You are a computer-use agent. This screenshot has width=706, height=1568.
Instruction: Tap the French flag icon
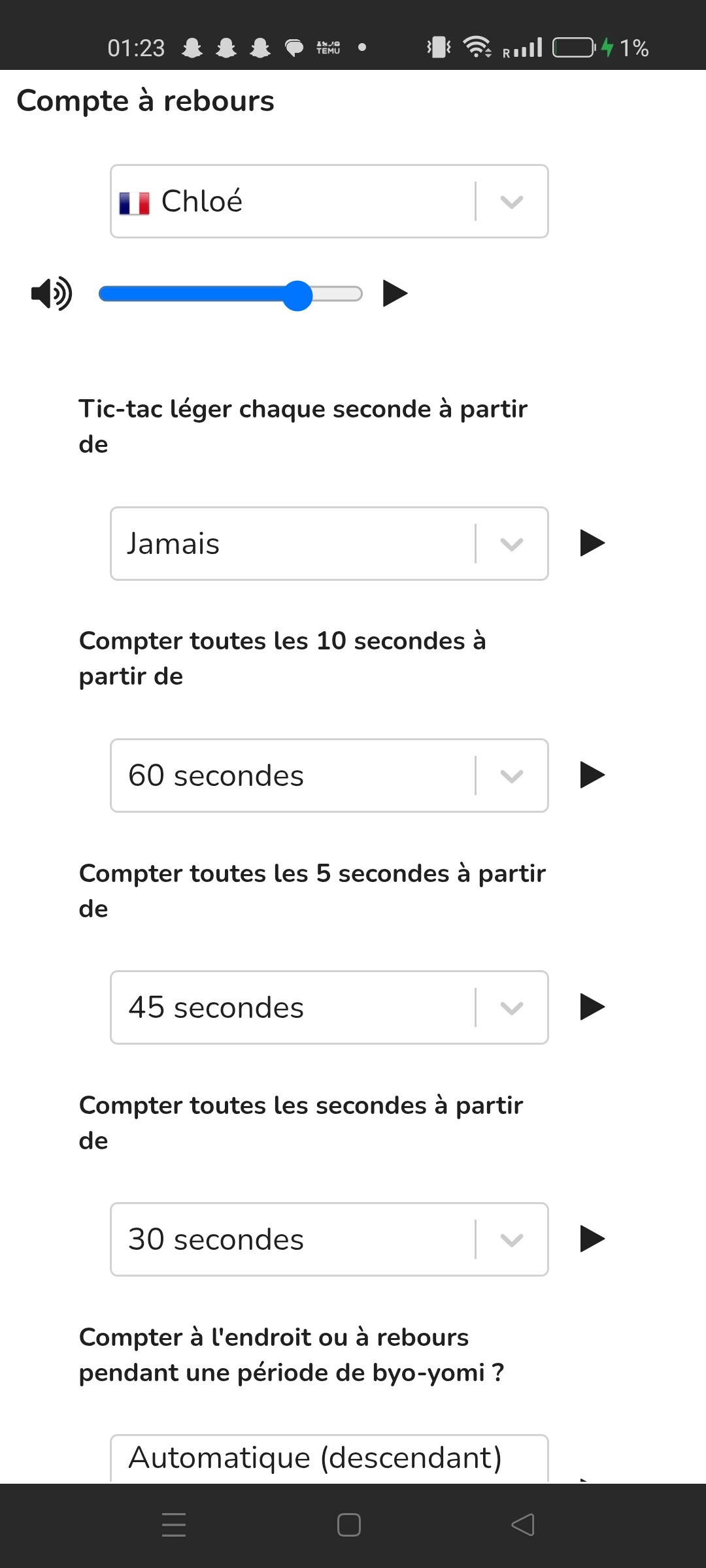(135, 203)
